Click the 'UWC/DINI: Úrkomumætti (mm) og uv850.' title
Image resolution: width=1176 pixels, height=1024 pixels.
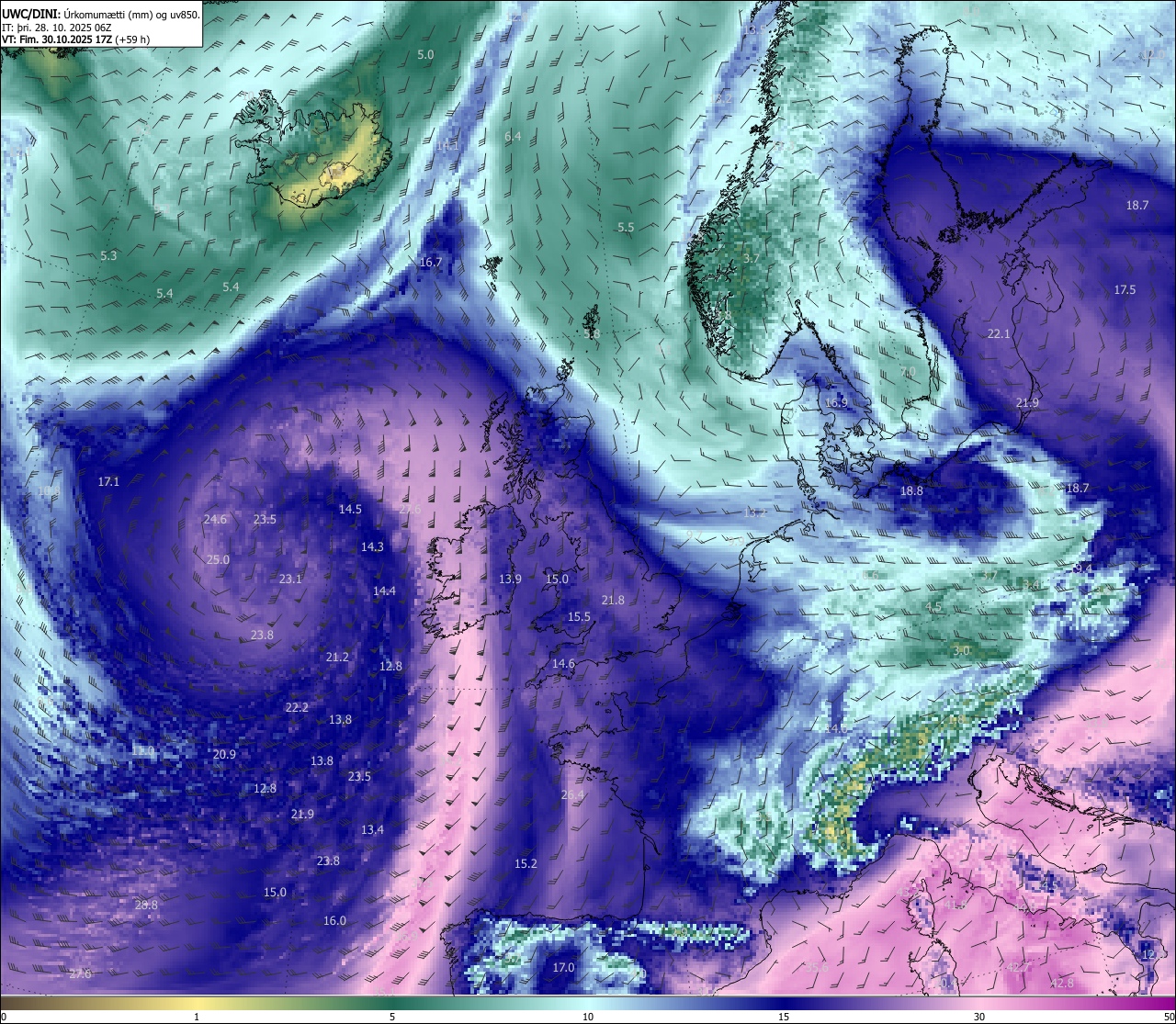[x=101, y=14]
